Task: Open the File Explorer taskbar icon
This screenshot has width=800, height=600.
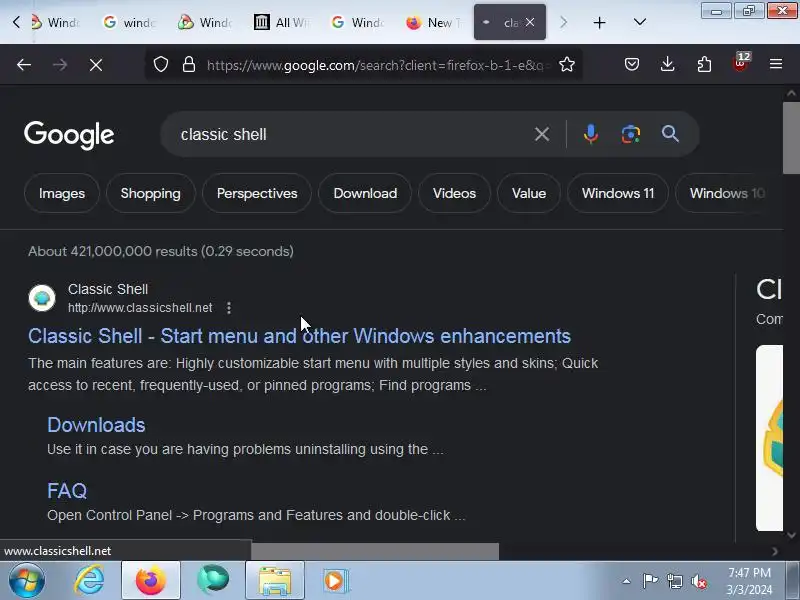Action: 275,581
